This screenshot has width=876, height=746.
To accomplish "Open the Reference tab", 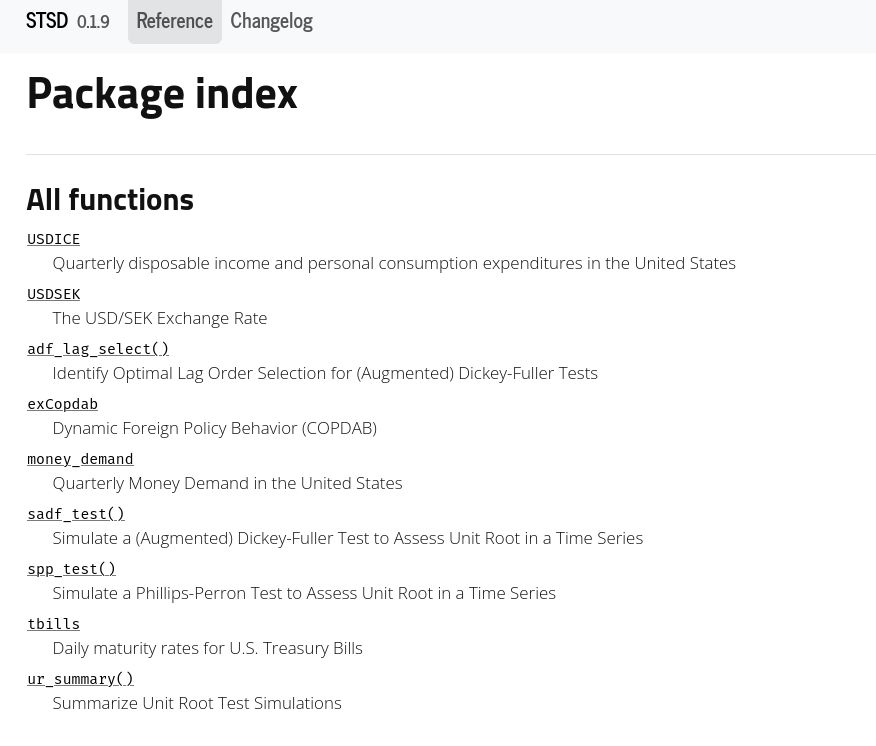I will tap(174, 21).
